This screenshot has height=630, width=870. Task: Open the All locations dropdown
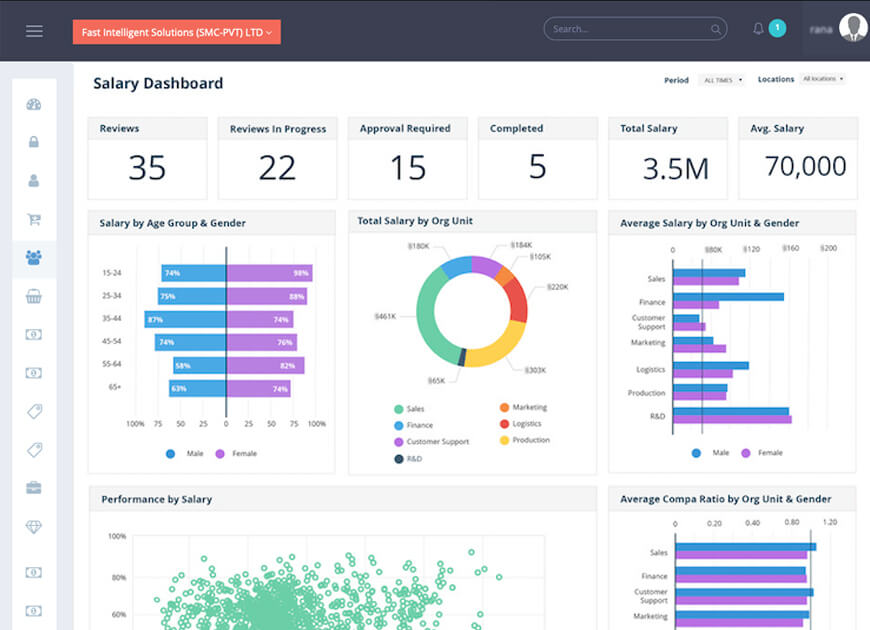823,79
